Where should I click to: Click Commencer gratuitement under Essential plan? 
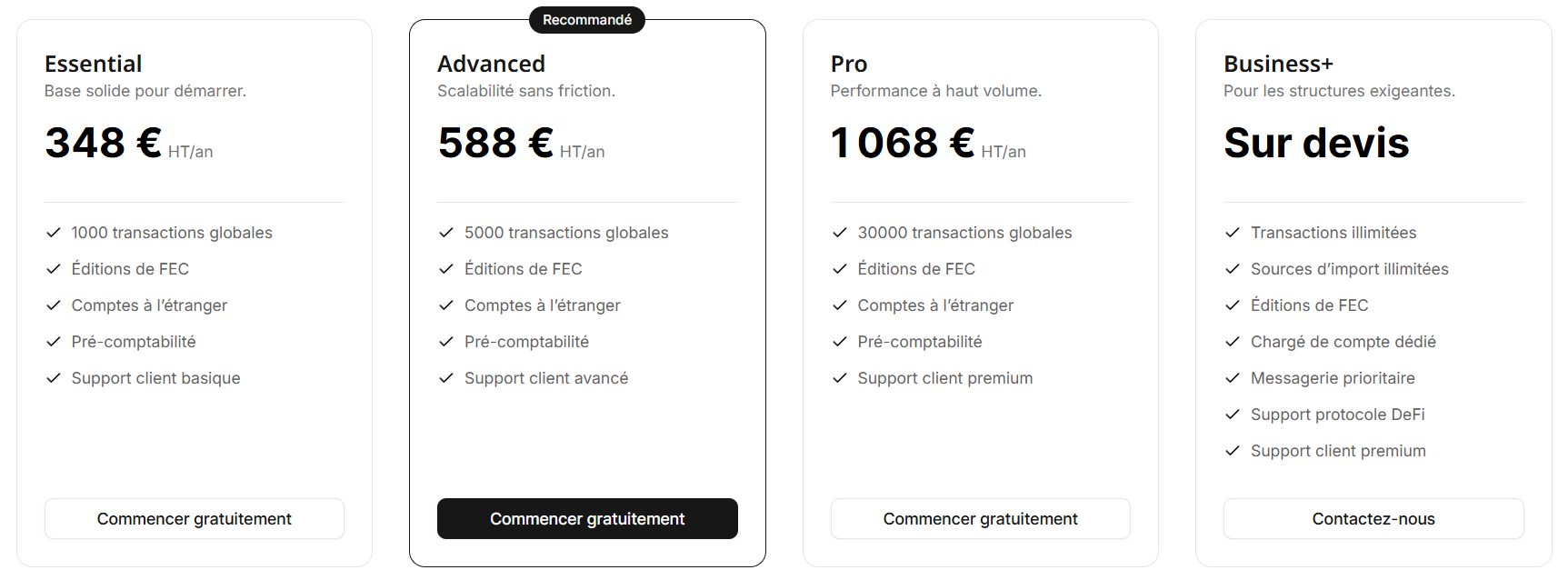[194, 518]
